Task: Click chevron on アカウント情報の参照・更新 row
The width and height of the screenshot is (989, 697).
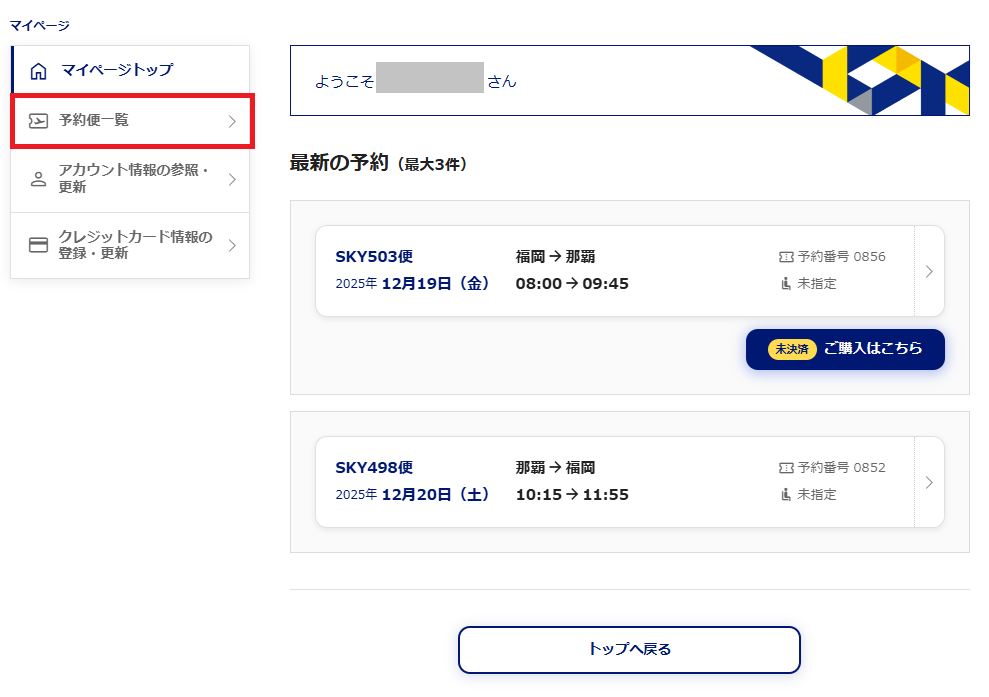Action: tap(232, 180)
